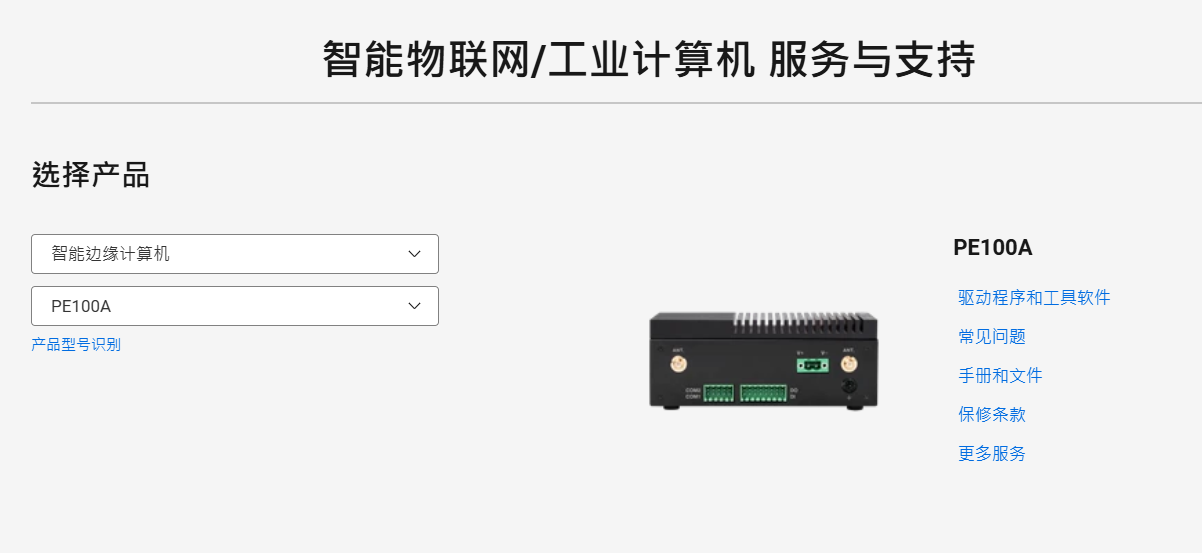Screen dimensions: 1202x553
Task: View the 保修条款 link
Action: coord(992,415)
